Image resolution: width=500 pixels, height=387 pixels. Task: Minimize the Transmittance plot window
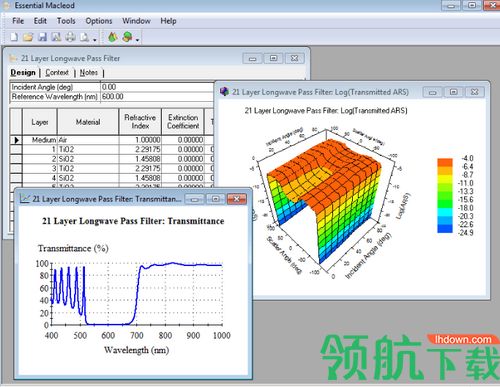(x=195, y=199)
